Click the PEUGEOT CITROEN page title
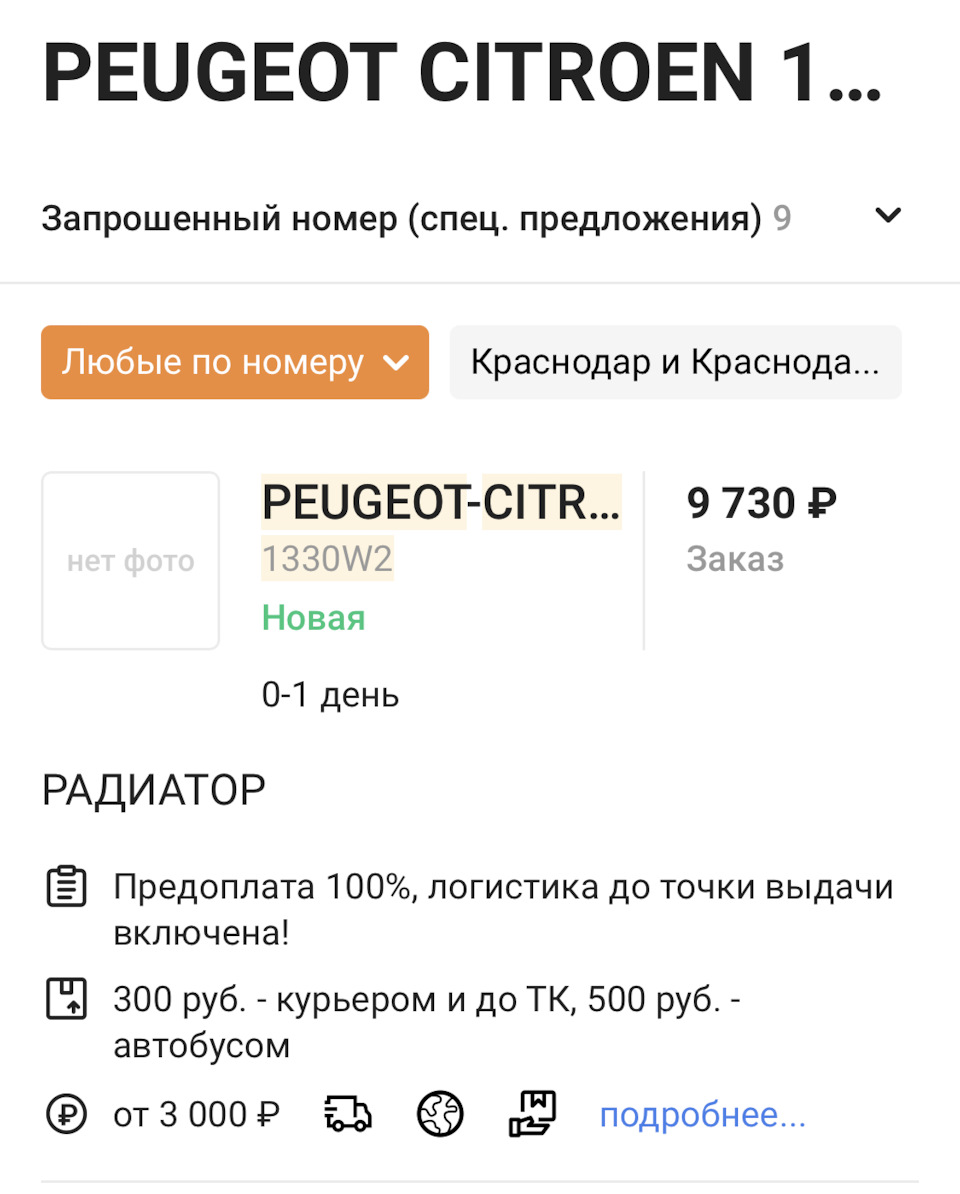960x1194 pixels. (x=463, y=70)
